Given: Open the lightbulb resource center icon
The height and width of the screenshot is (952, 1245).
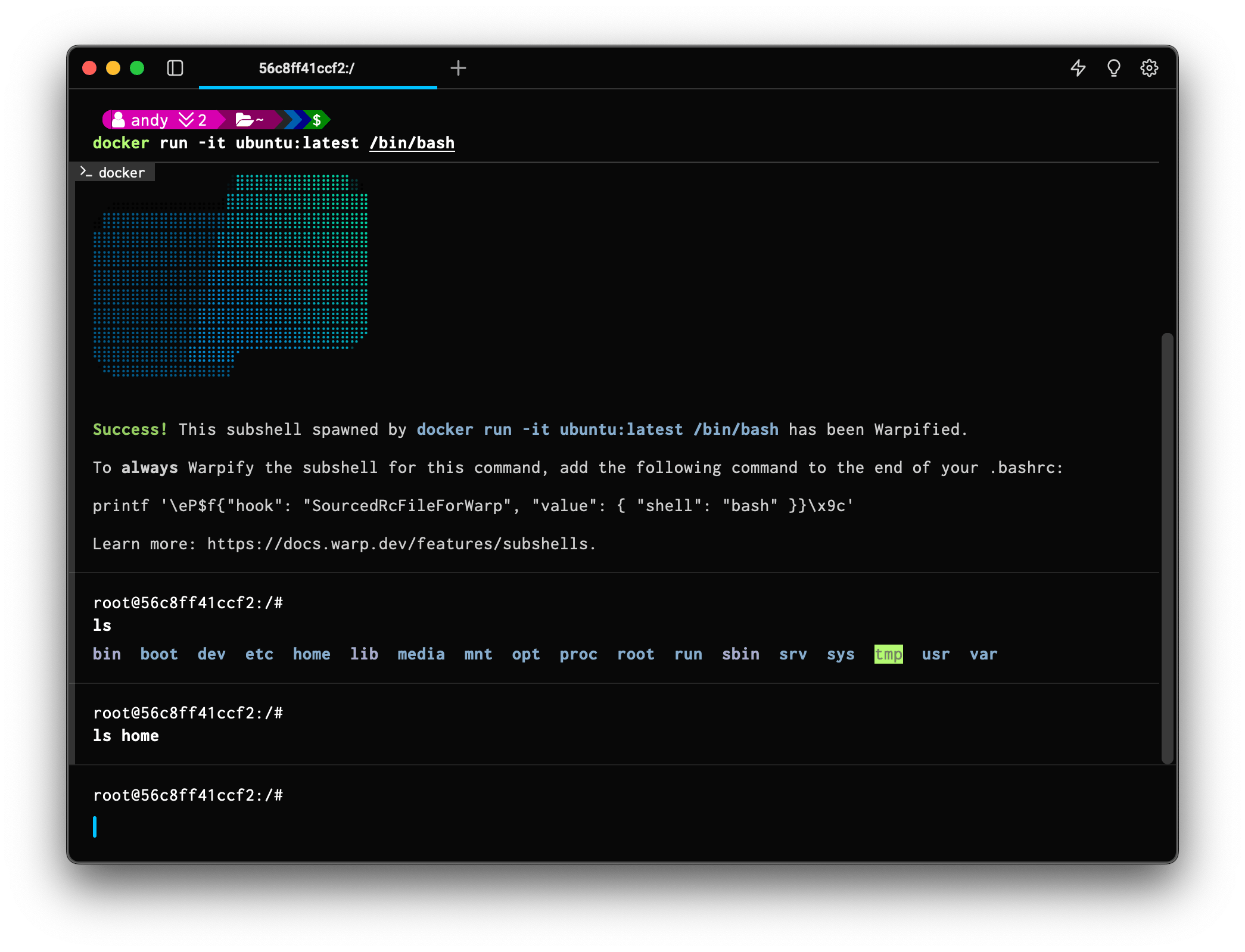Looking at the screenshot, I should pos(1113,68).
